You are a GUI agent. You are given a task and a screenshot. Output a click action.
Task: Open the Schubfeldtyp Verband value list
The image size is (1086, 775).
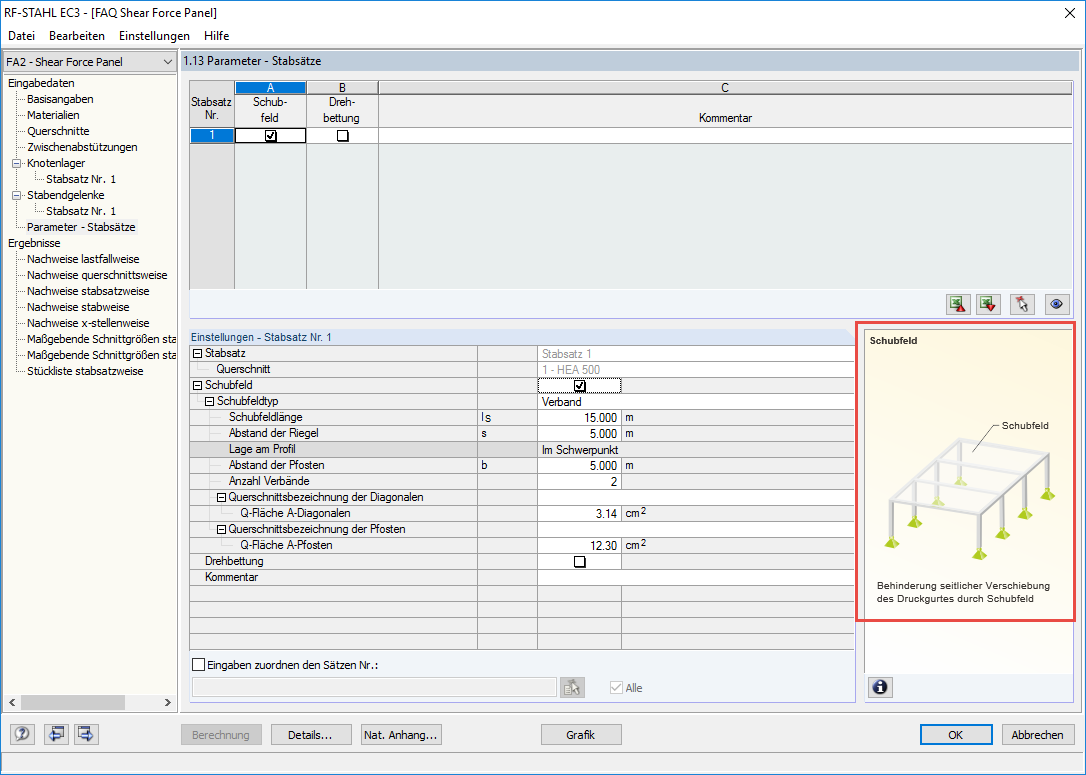pyautogui.click(x=695, y=402)
